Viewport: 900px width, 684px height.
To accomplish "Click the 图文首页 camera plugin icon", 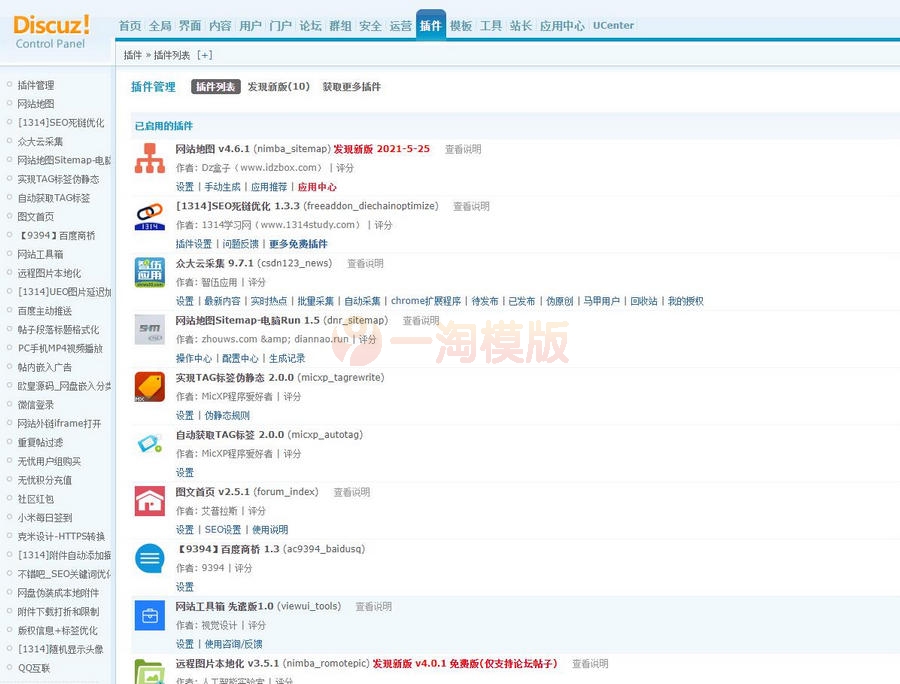I will point(148,502).
